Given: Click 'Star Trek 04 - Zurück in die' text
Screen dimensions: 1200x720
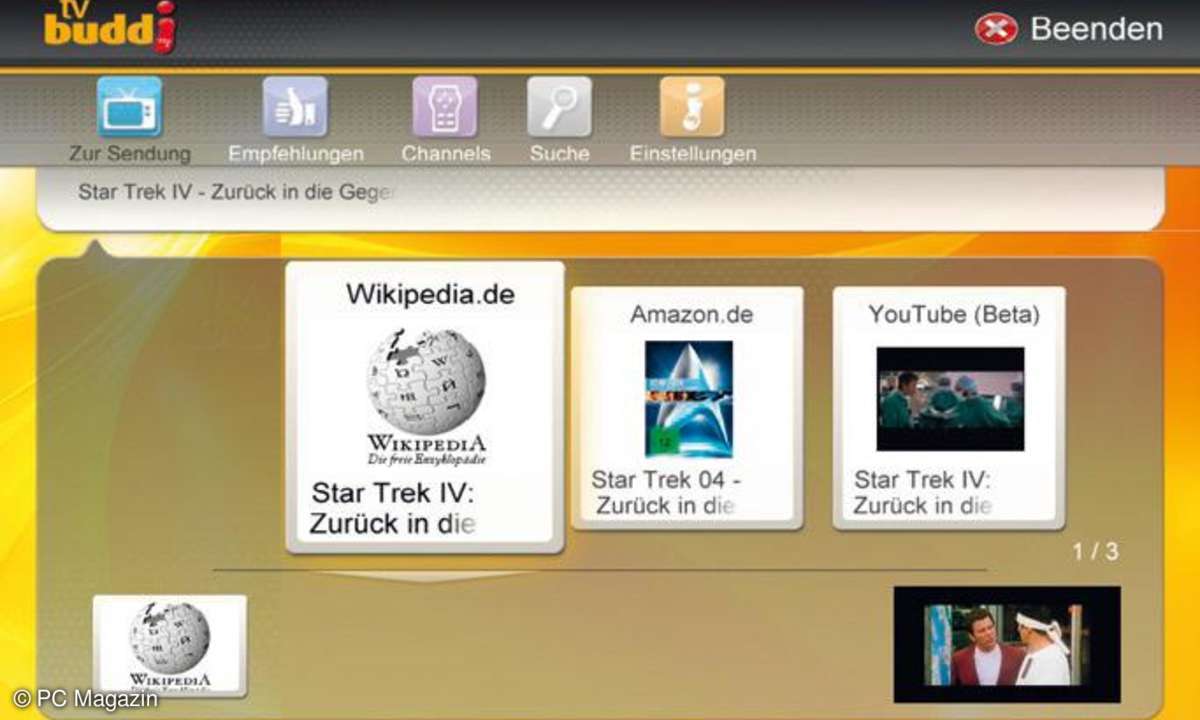Looking at the screenshot, I should (x=667, y=492).
